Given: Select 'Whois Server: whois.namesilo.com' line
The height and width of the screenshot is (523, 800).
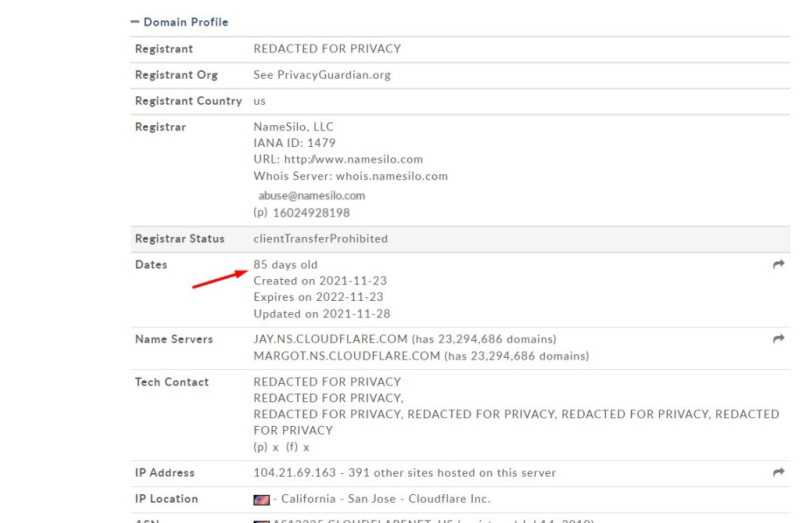Looking at the screenshot, I should 351,176.
